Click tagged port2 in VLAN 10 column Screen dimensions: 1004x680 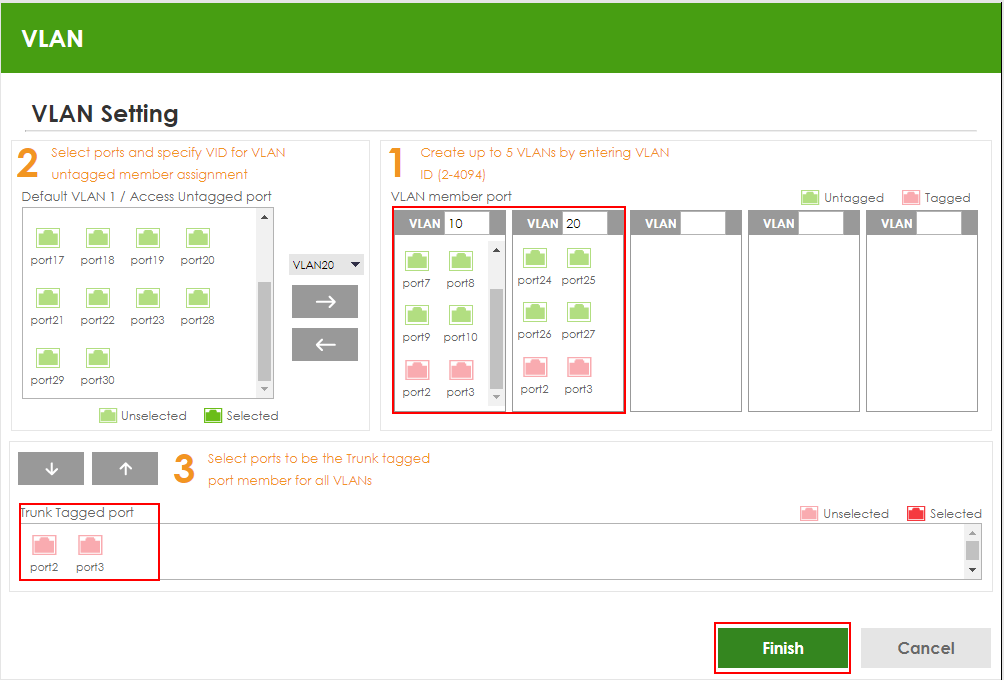(x=417, y=371)
